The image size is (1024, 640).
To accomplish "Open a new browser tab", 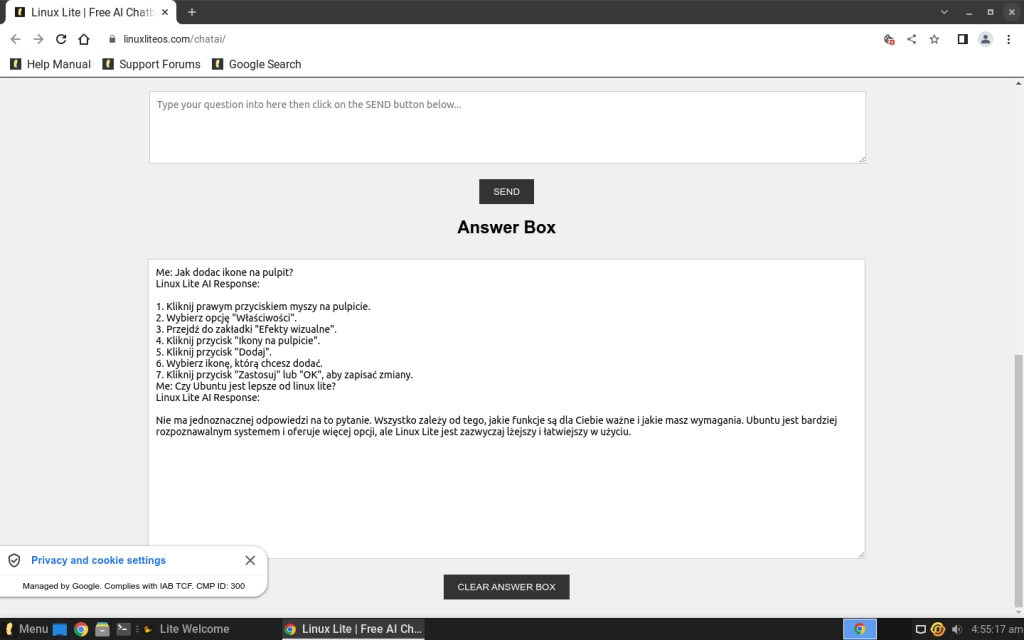I will coord(190,12).
